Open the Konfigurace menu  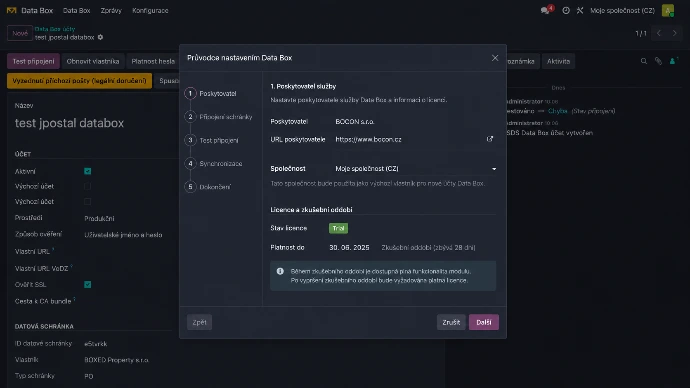(x=150, y=10)
